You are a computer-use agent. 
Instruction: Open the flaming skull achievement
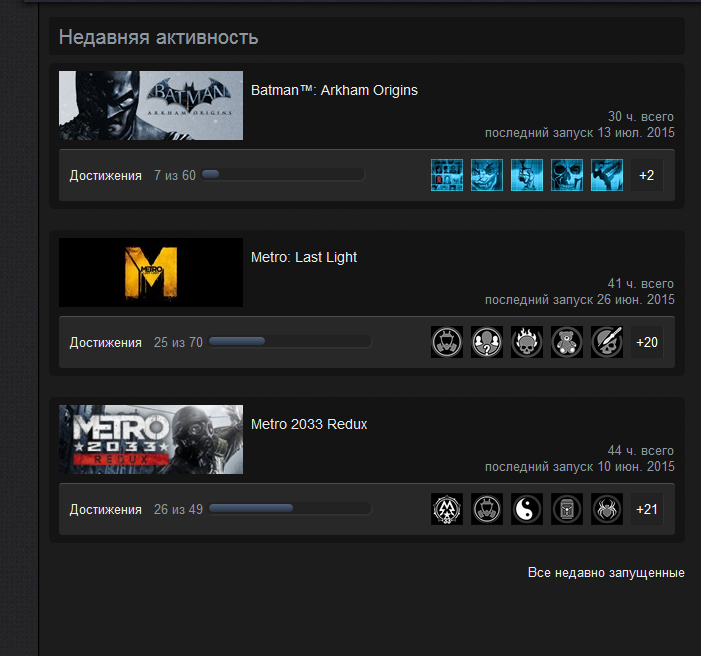pyautogui.click(x=527, y=342)
